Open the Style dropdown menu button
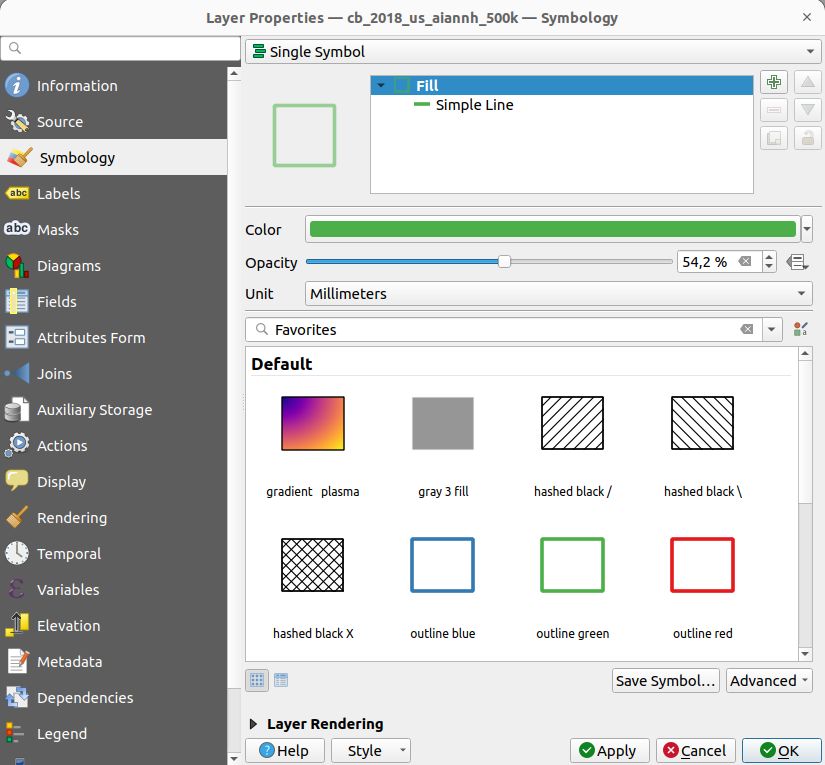The height and width of the screenshot is (765, 825). click(x=371, y=750)
